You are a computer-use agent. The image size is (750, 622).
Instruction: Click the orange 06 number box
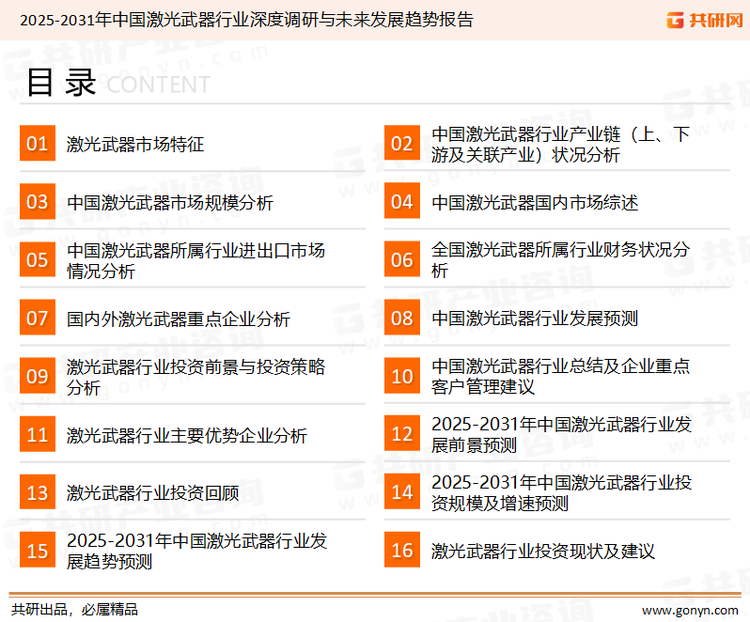(402, 259)
